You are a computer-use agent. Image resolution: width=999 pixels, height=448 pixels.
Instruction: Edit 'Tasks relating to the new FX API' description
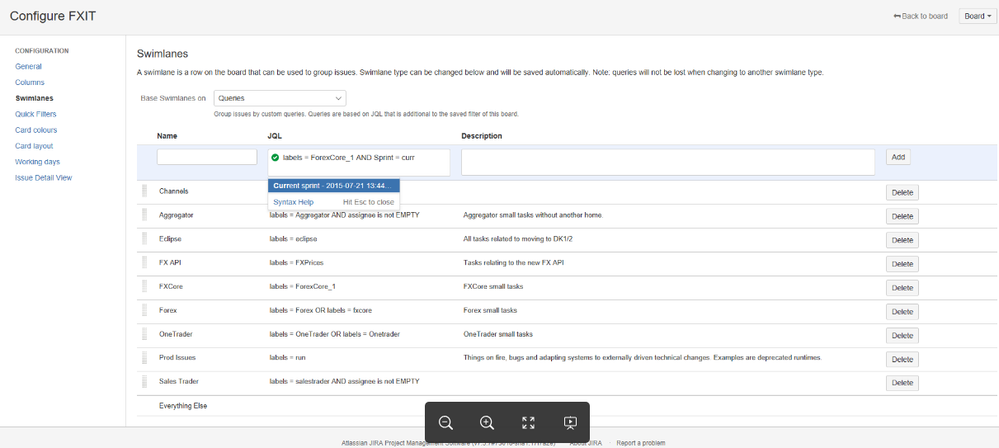click(x=514, y=263)
